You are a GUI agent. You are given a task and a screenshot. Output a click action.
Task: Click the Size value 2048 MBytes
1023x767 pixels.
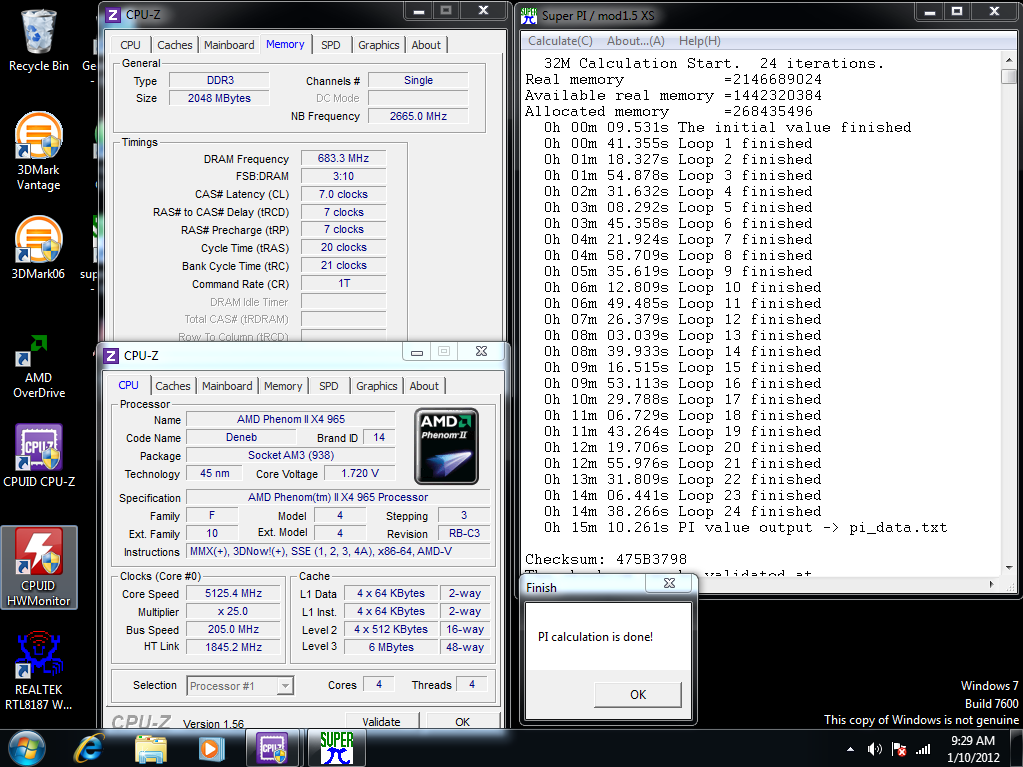click(x=219, y=98)
